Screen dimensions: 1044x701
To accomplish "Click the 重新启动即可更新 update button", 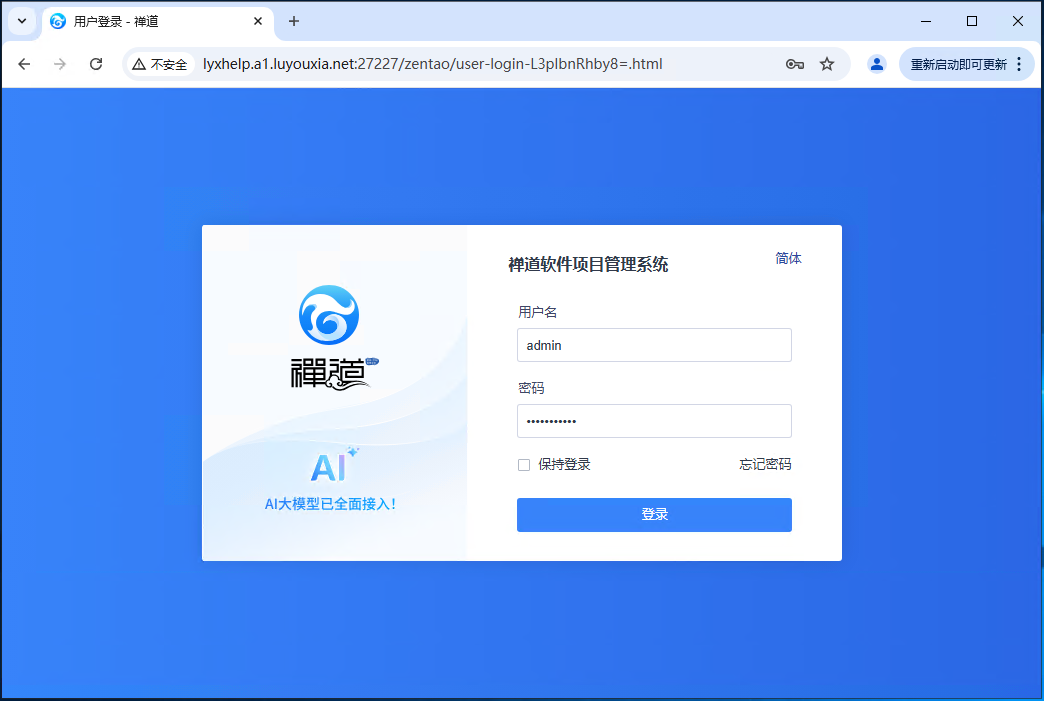I will [x=958, y=64].
